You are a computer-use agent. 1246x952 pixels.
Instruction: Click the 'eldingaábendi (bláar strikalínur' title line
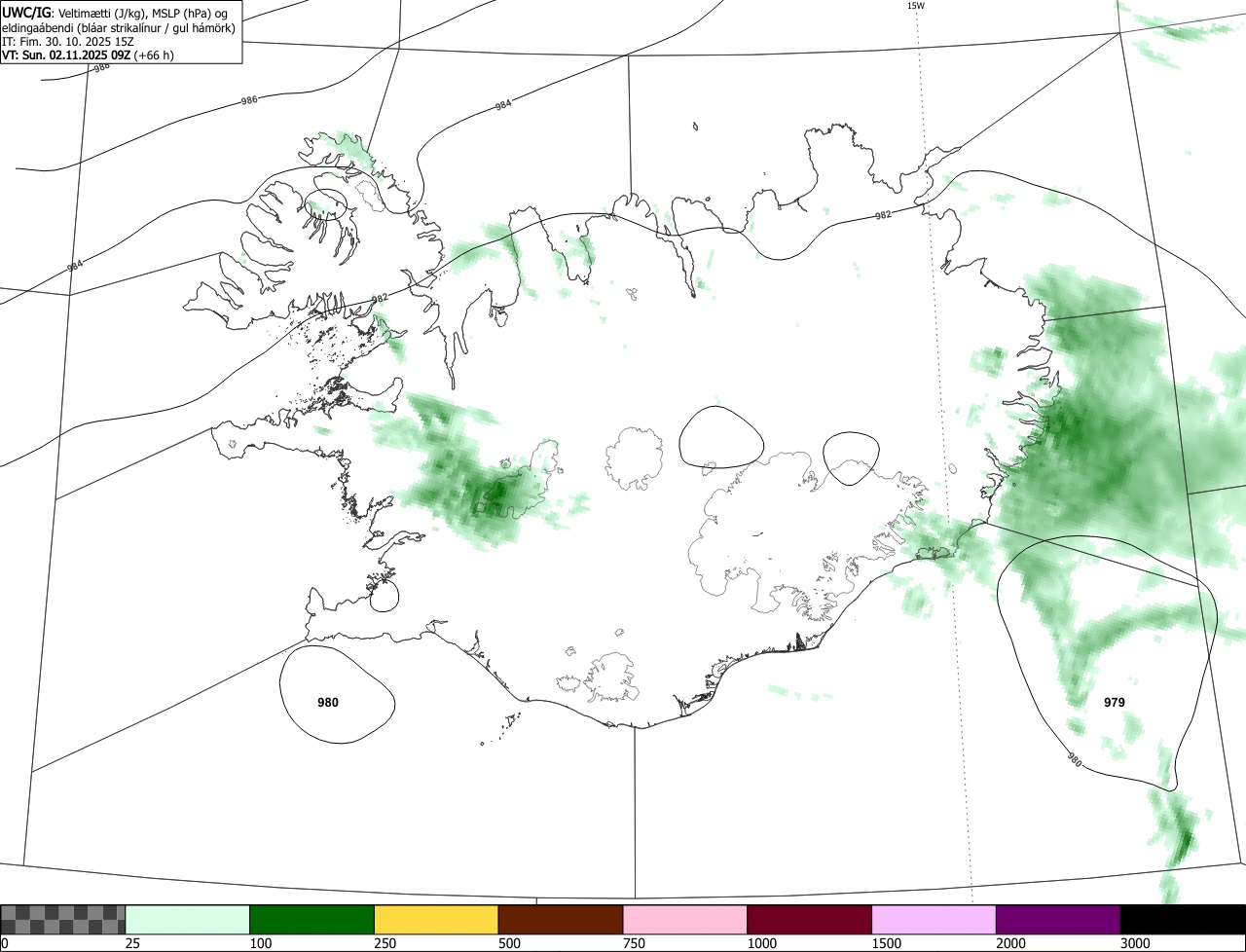tap(119, 27)
